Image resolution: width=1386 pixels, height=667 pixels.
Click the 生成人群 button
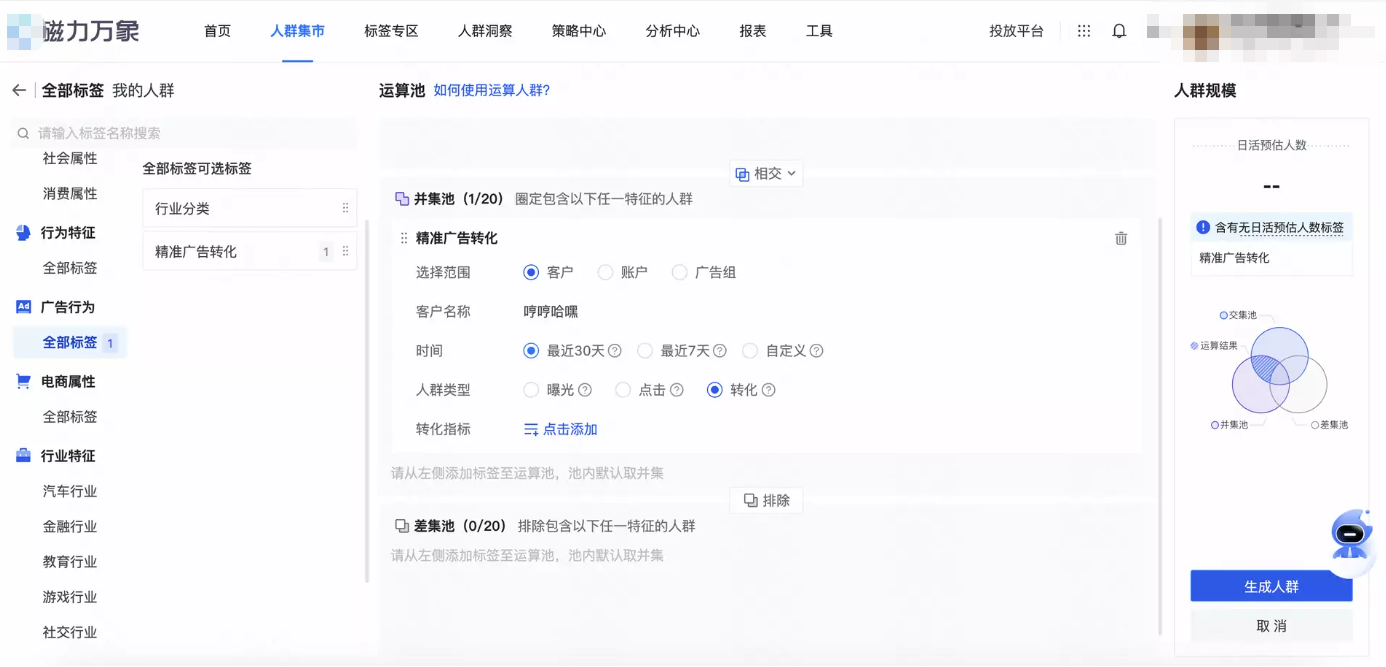[1270, 586]
